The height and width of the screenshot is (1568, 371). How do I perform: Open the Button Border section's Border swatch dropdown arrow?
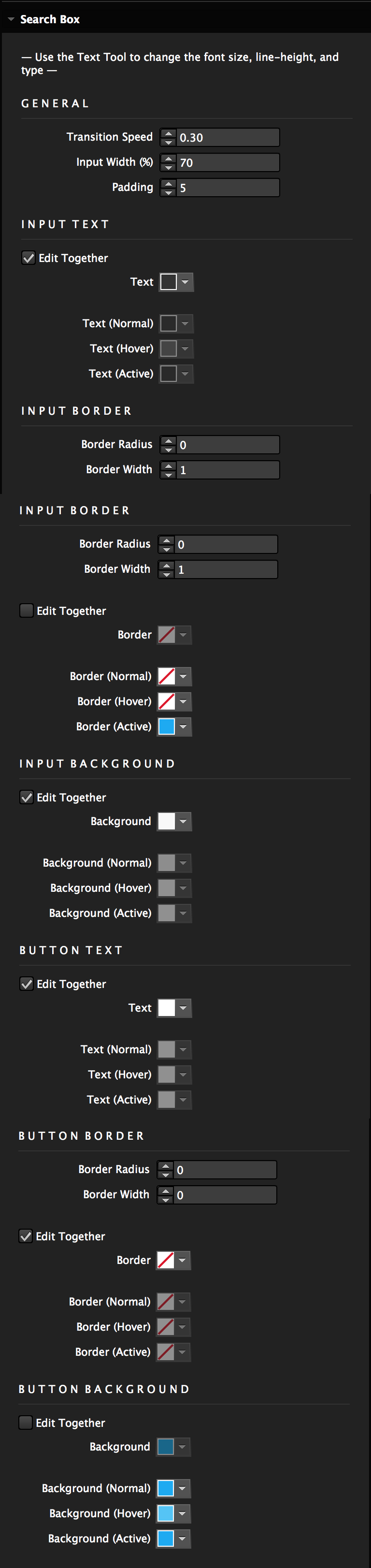(x=183, y=1260)
